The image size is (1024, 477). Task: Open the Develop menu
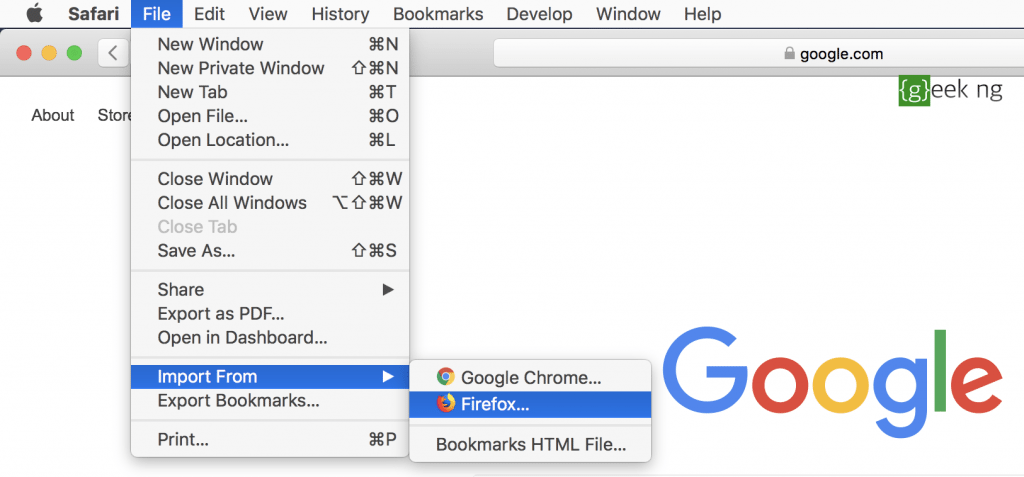click(539, 14)
